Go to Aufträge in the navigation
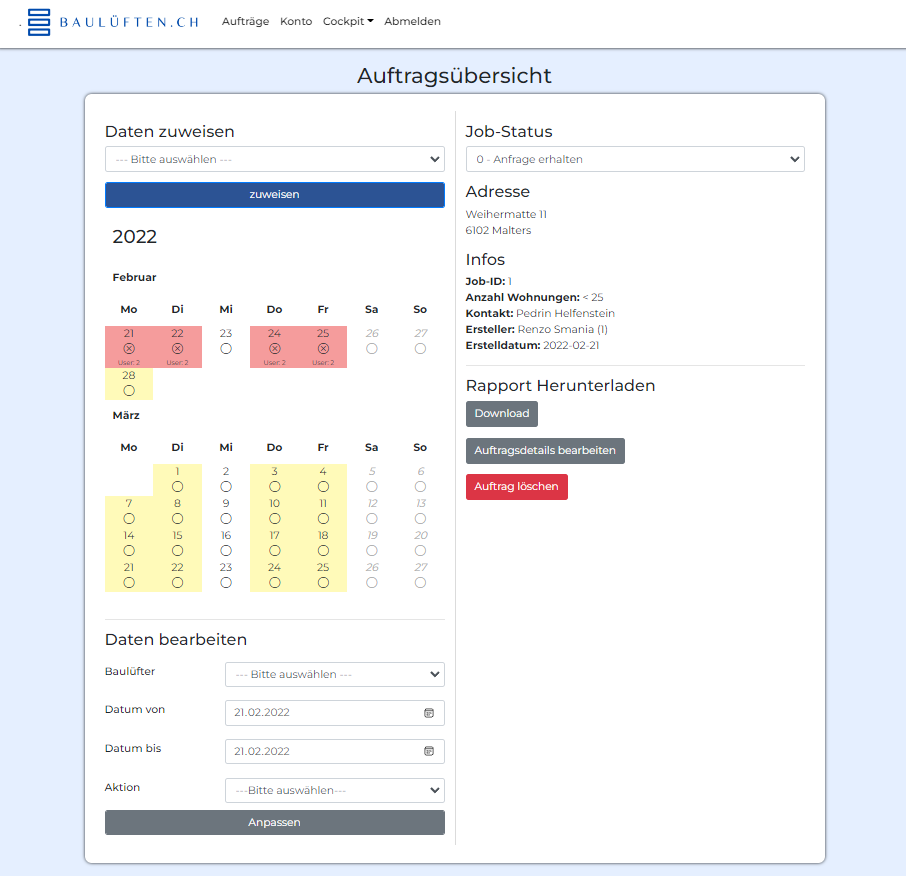The image size is (906, 876). 245,21
